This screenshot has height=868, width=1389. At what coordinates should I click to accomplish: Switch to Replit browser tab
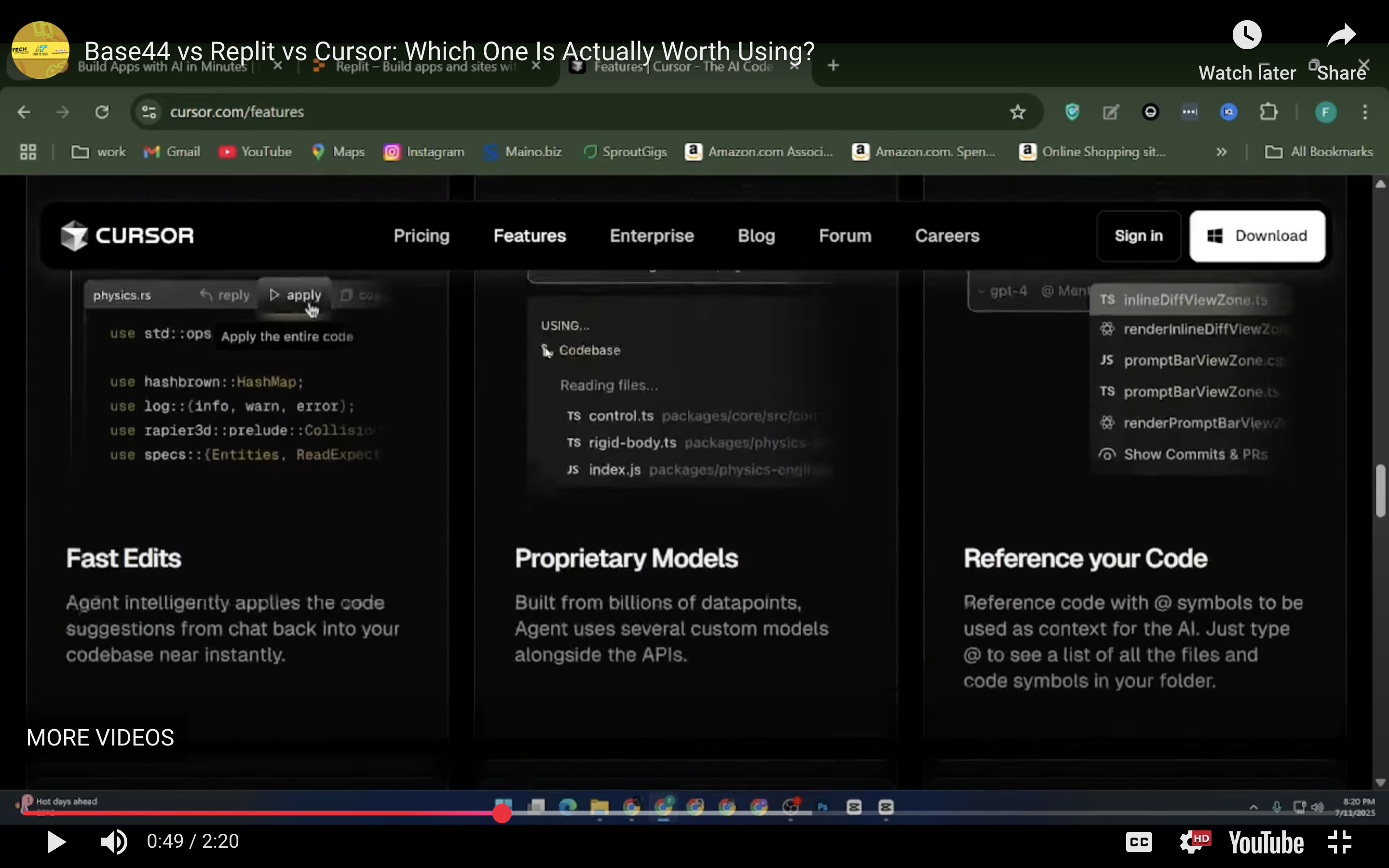point(425,67)
